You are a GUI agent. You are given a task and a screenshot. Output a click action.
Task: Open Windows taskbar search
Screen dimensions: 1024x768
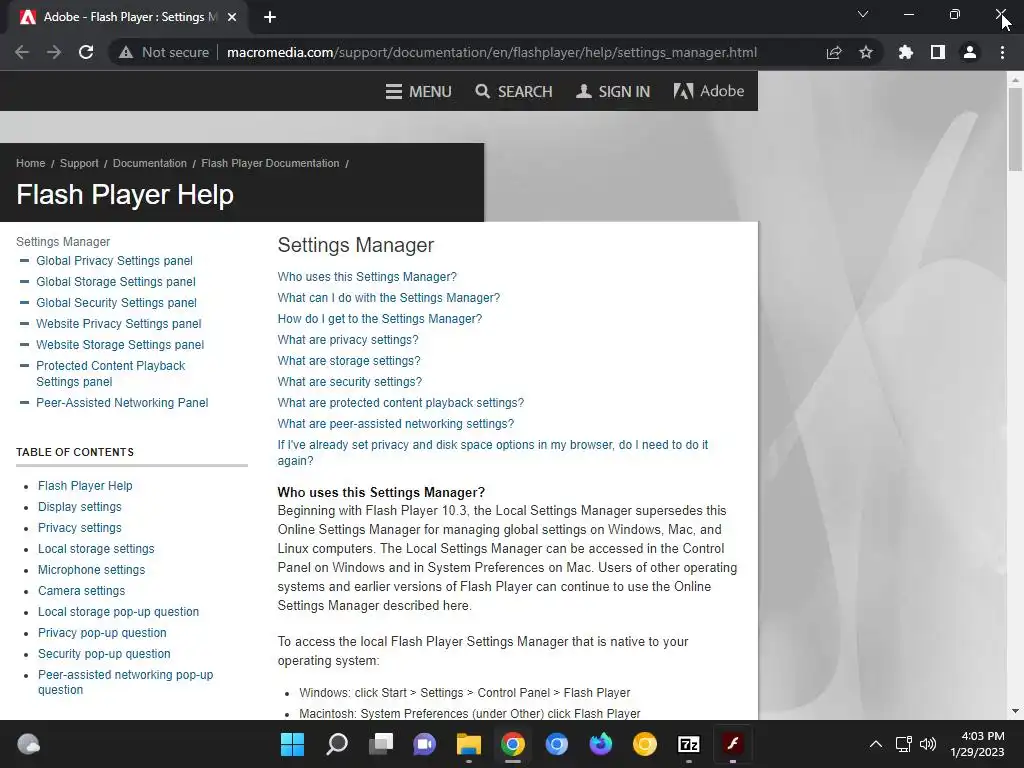336,744
